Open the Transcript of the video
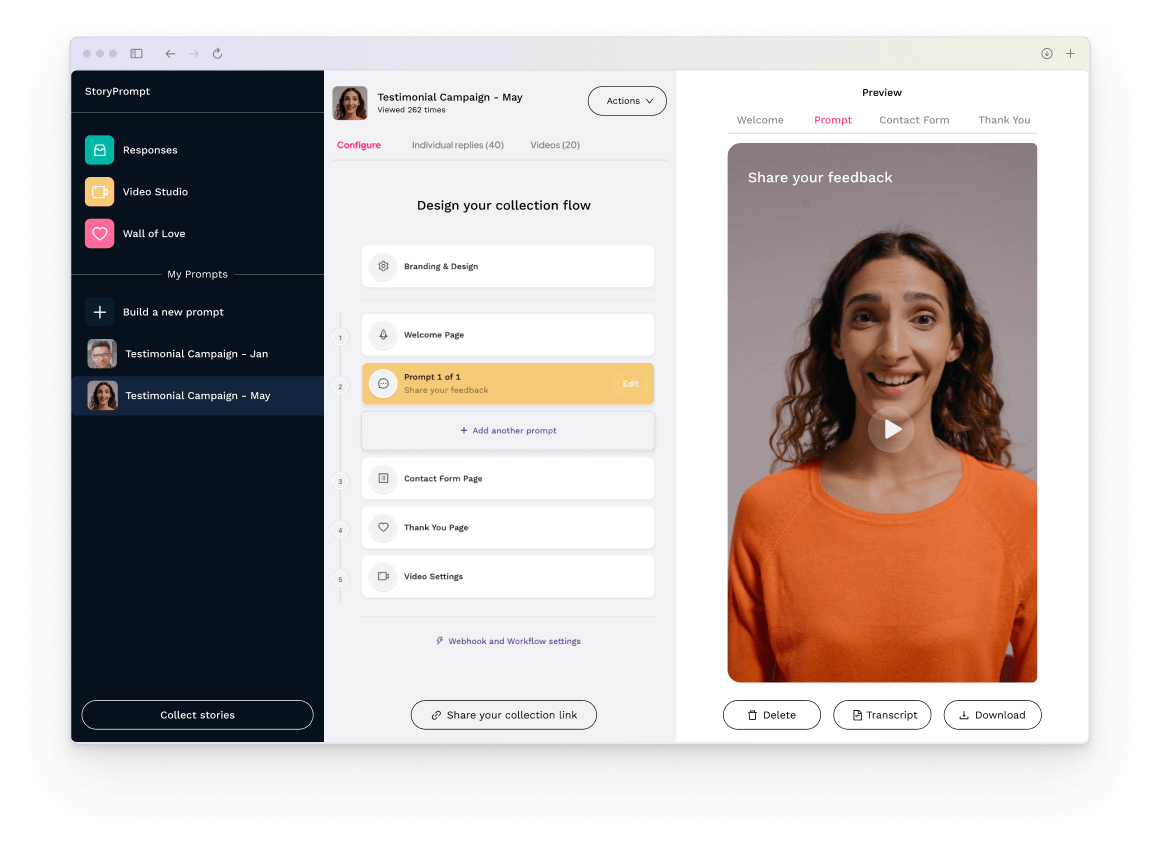The width and height of the screenshot is (1160, 848). pos(882,716)
